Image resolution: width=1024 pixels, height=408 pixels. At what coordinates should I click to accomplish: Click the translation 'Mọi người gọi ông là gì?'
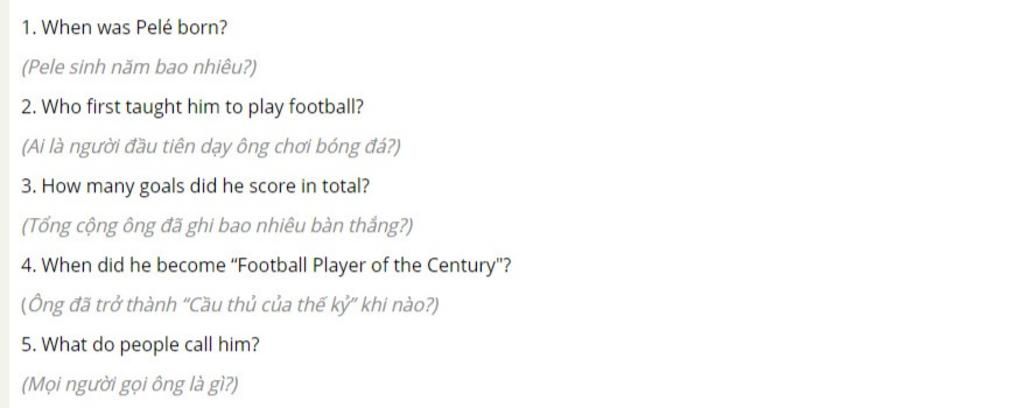pos(130,384)
